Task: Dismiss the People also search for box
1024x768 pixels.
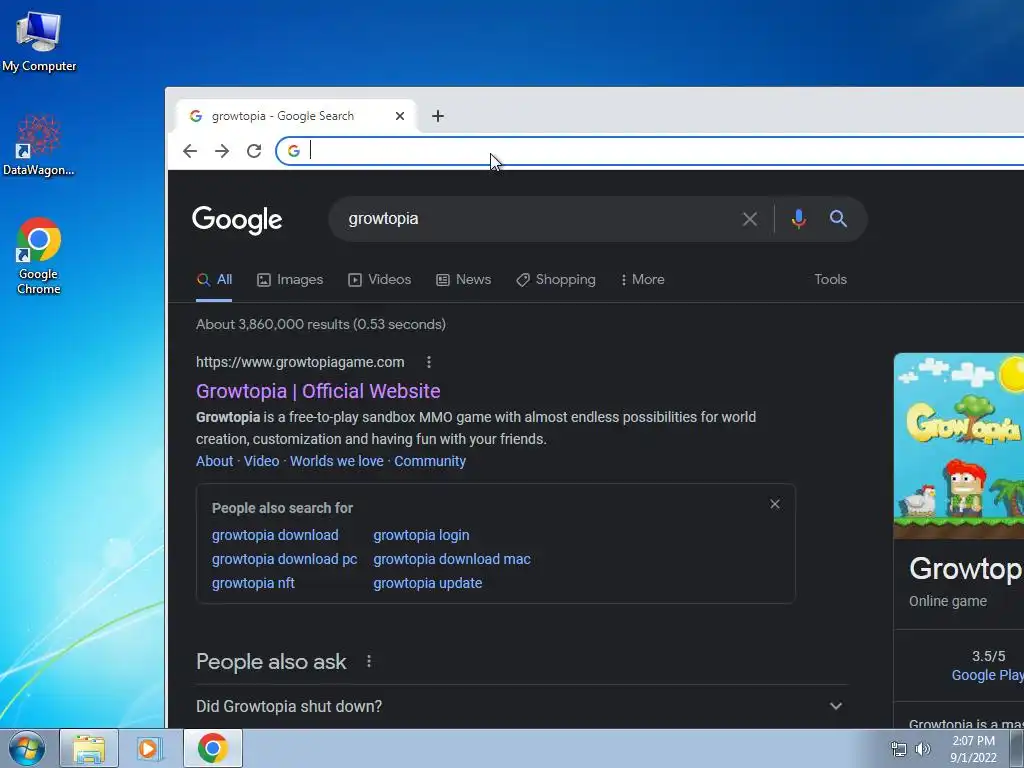Action: [775, 504]
